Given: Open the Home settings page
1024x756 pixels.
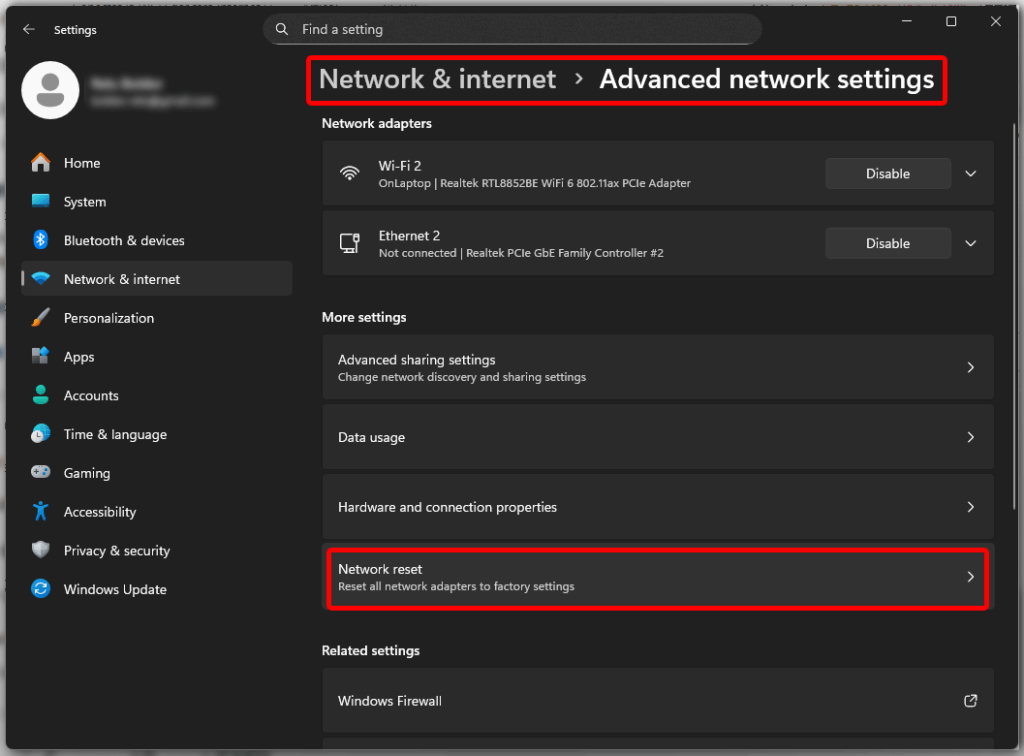Looking at the screenshot, I should (x=157, y=163).
